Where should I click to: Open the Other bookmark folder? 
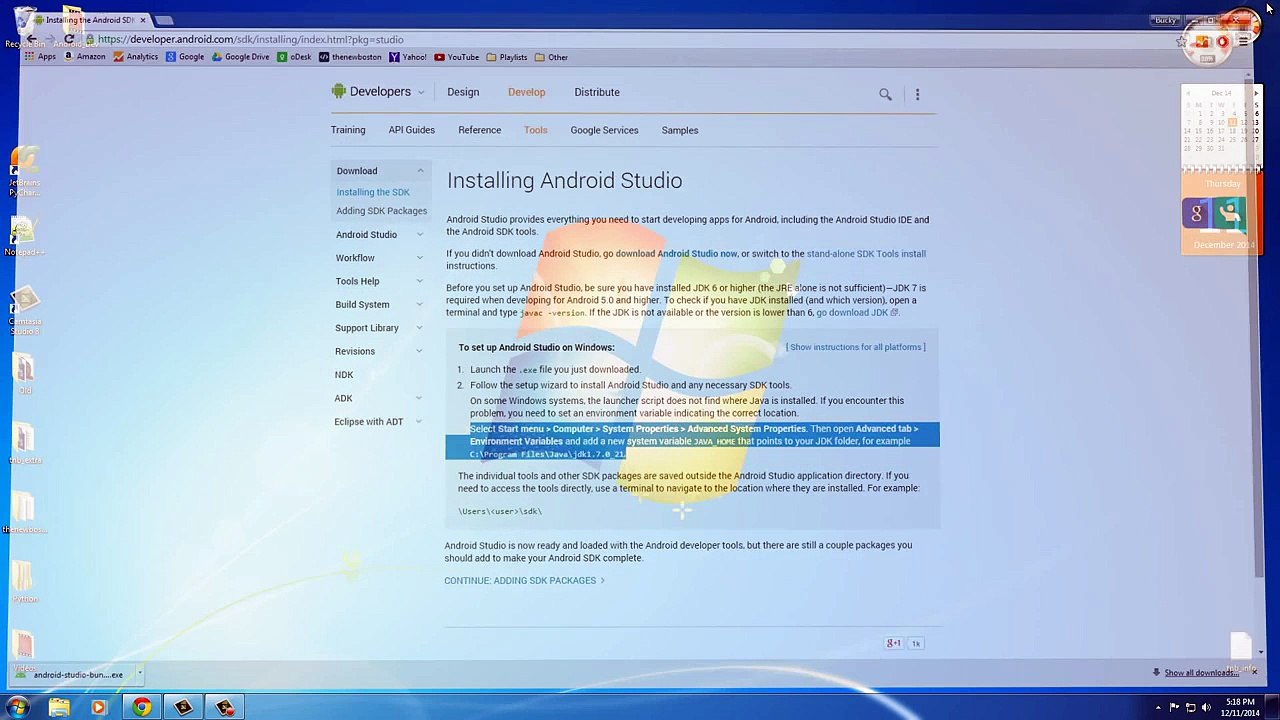pyautogui.click(x=551, y=57)
